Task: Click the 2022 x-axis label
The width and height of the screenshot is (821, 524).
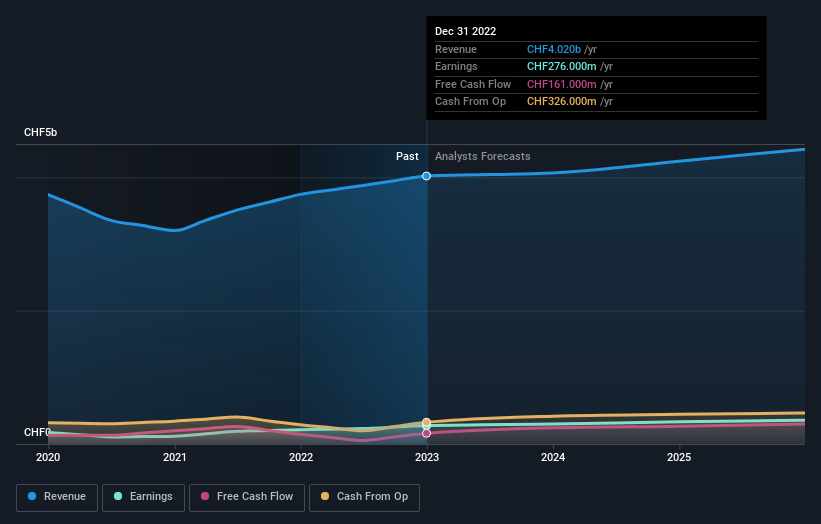Action: click(301, 458)
